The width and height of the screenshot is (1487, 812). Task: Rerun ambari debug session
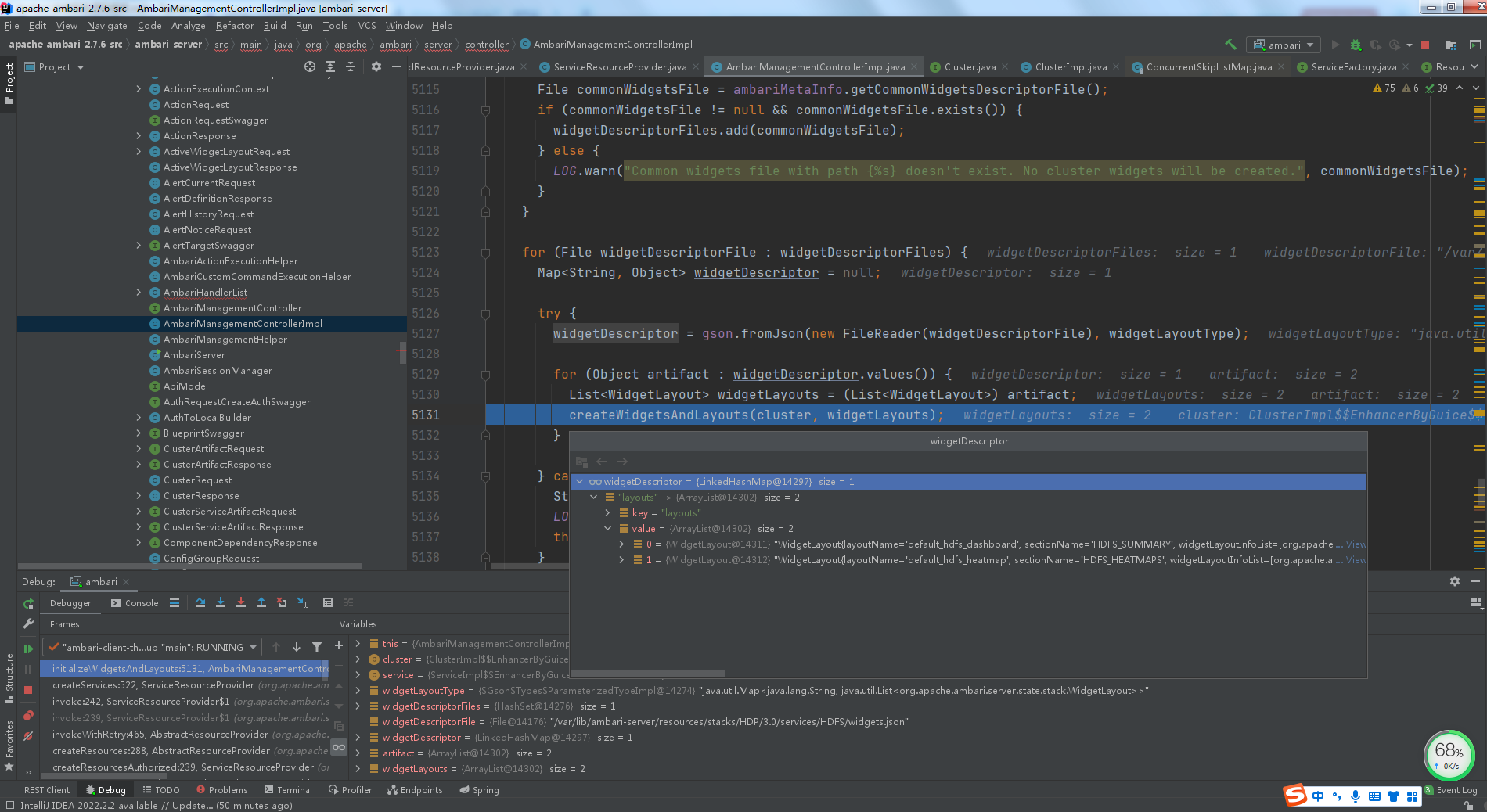(28, 603)
